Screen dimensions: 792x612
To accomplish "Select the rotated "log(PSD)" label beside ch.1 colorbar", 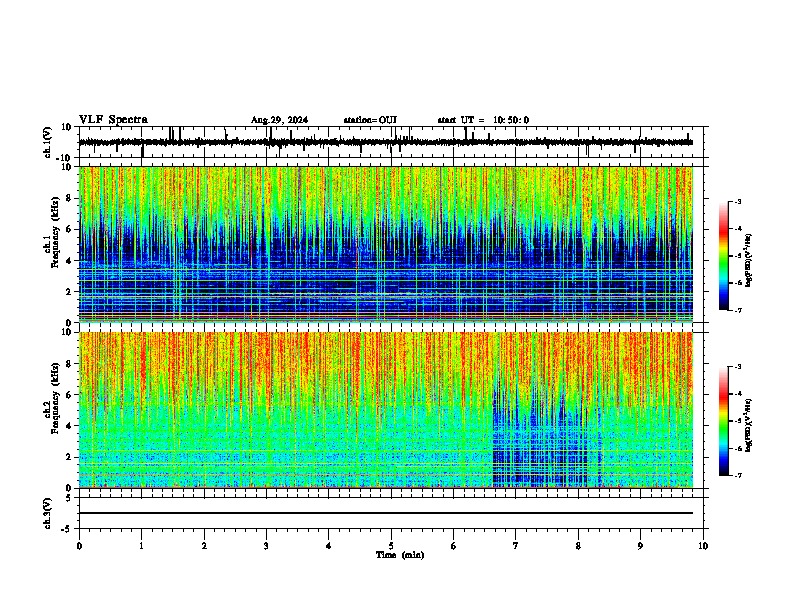I will point(748,260).
